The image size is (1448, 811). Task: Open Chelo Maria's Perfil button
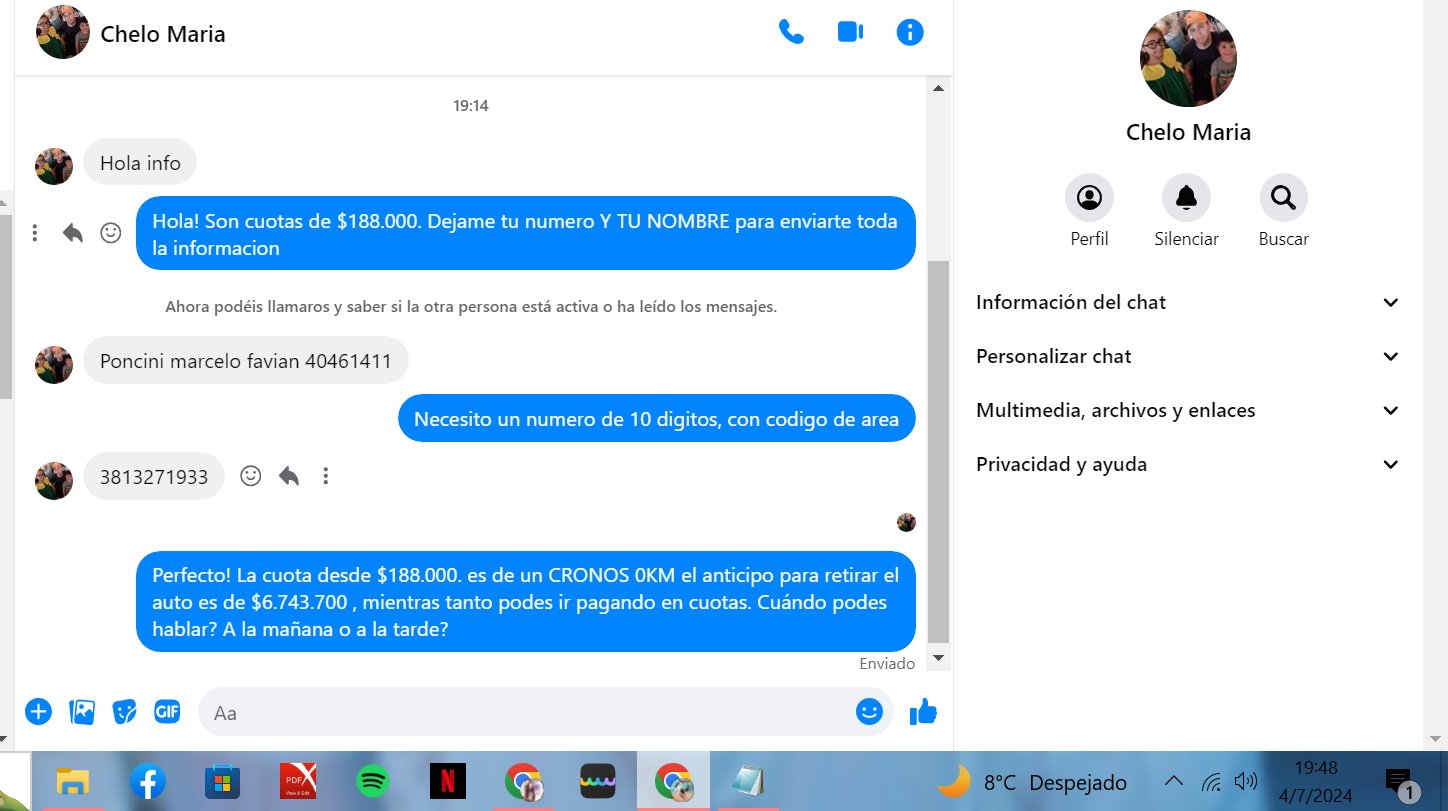[x=1089, y=198]
